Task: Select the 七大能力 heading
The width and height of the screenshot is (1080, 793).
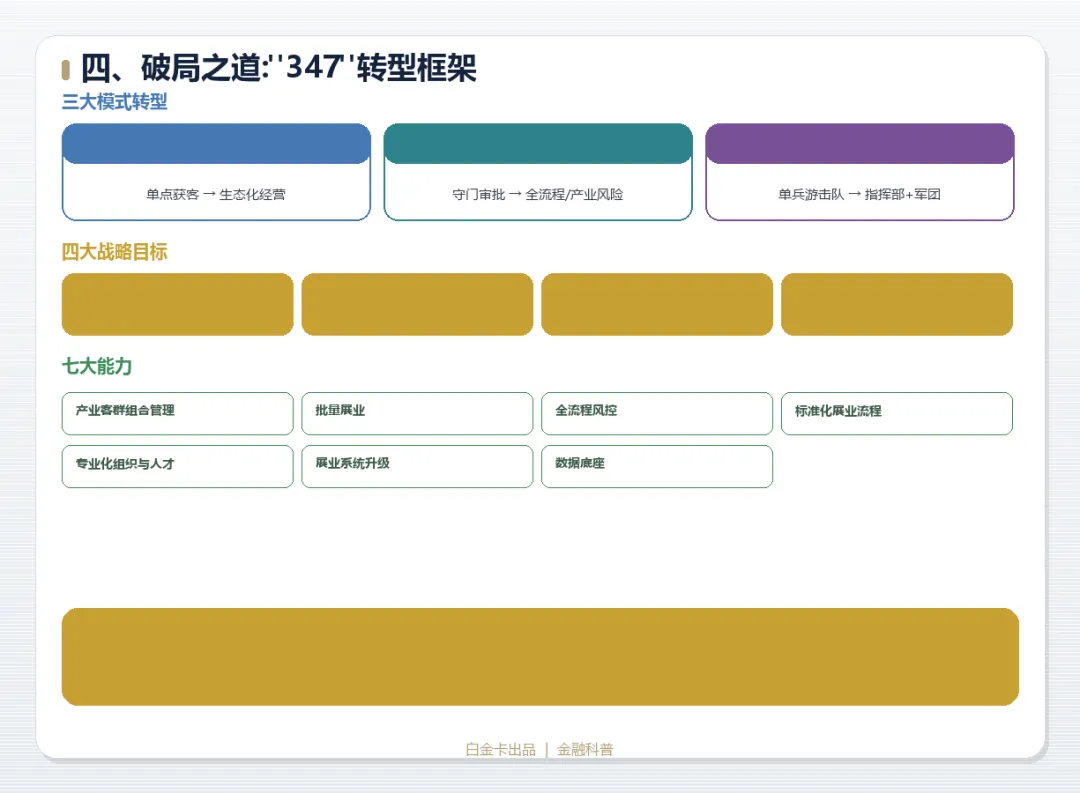Action: 97,367
